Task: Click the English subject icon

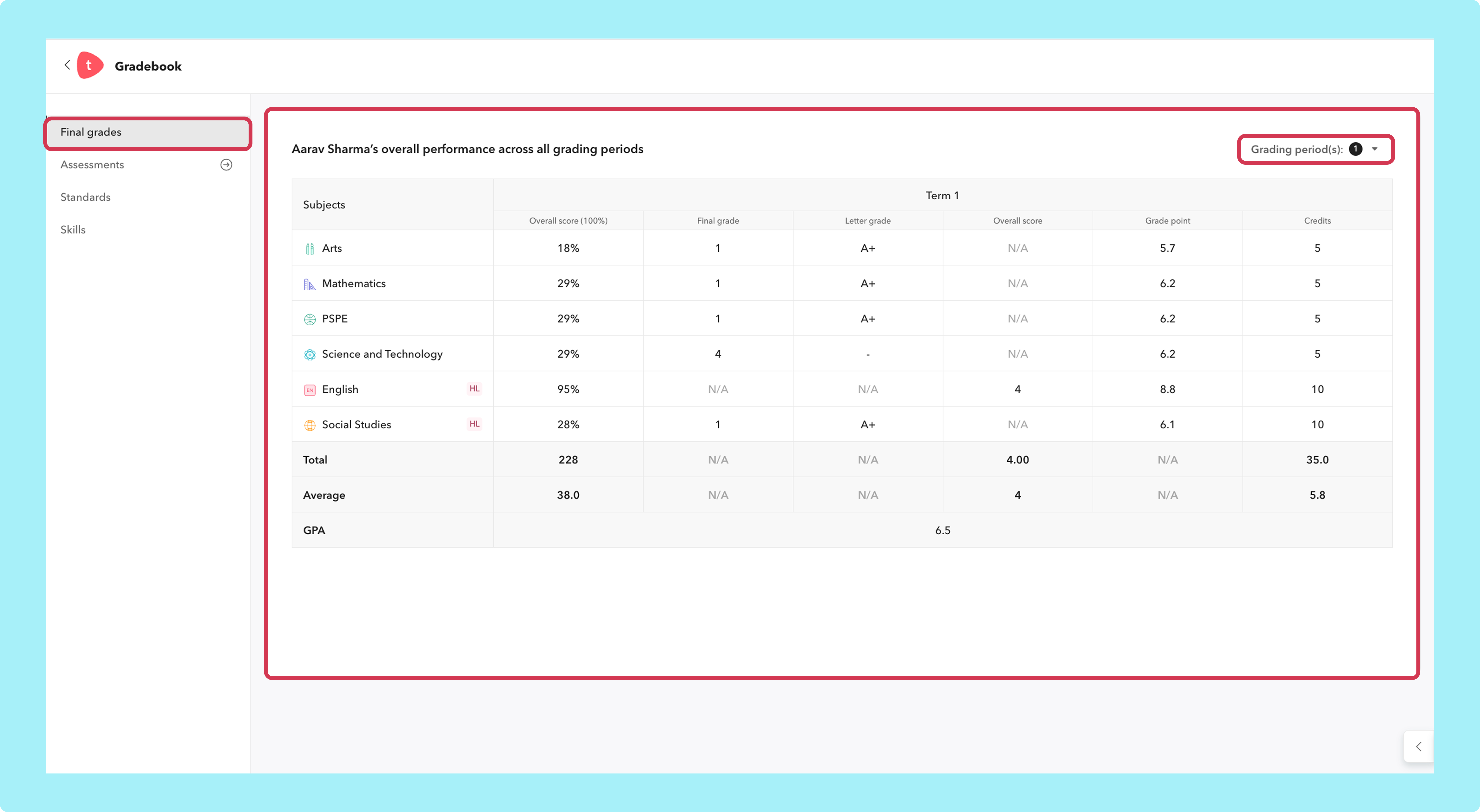Action: 310,390
